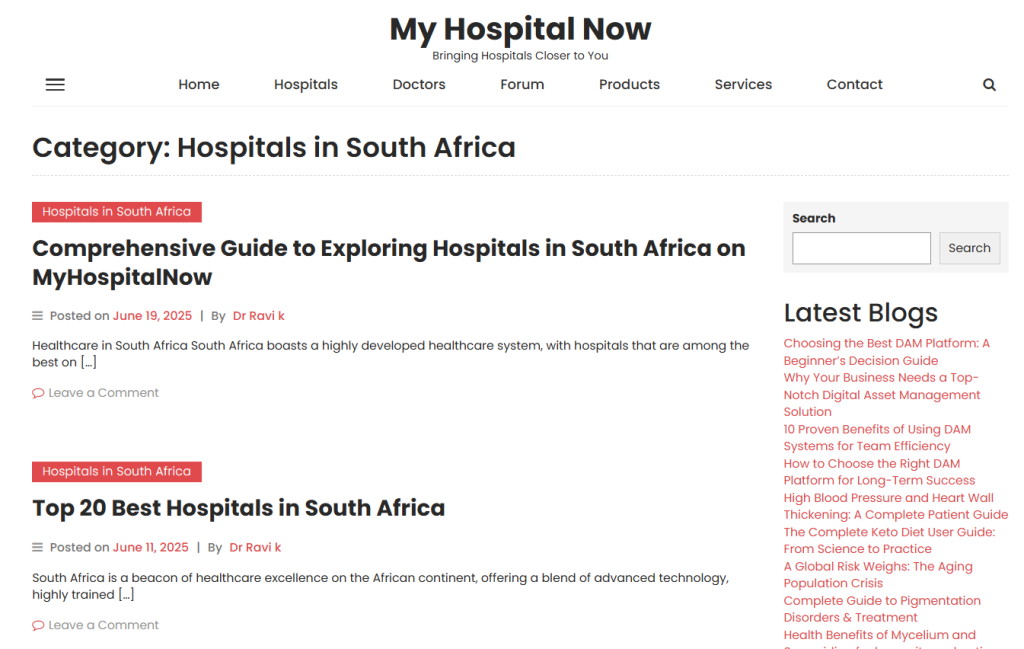
Task: Click the sidebar Search button
Action: click(x=969, y=248)
